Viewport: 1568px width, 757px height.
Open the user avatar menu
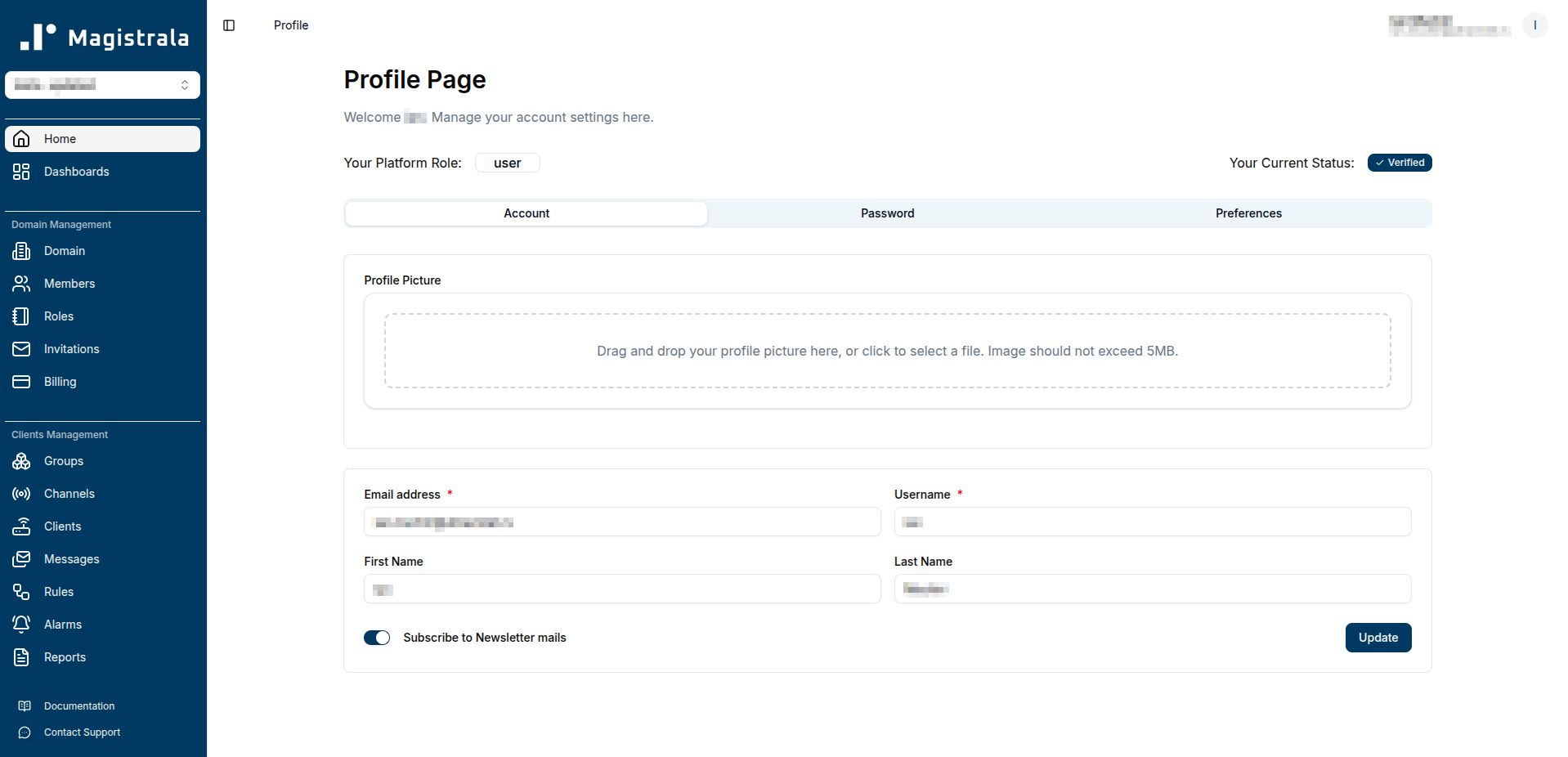1534,25
